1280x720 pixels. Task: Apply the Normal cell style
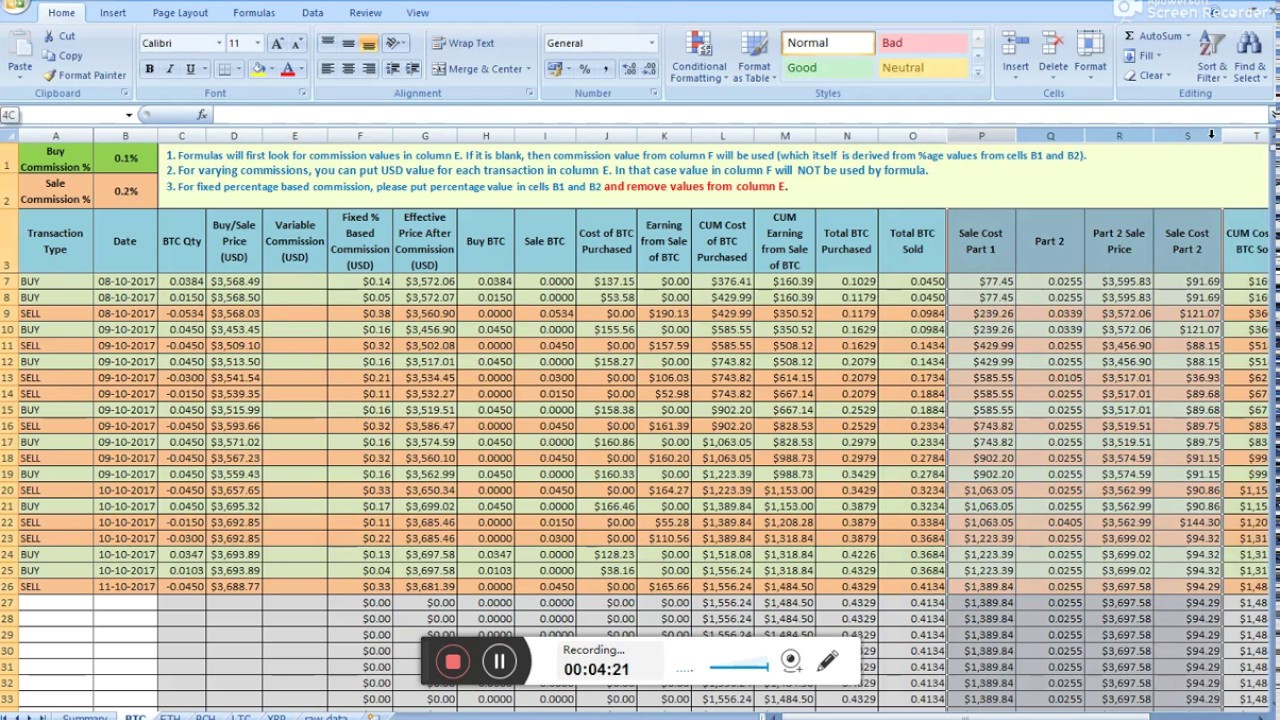[x=827, y=43]
